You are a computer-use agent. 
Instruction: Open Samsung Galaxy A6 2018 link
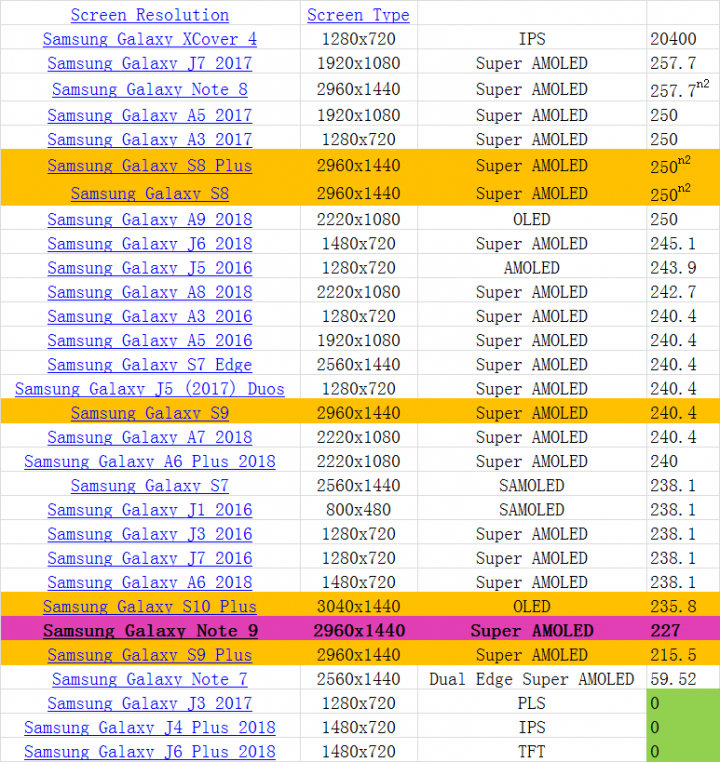150,583
